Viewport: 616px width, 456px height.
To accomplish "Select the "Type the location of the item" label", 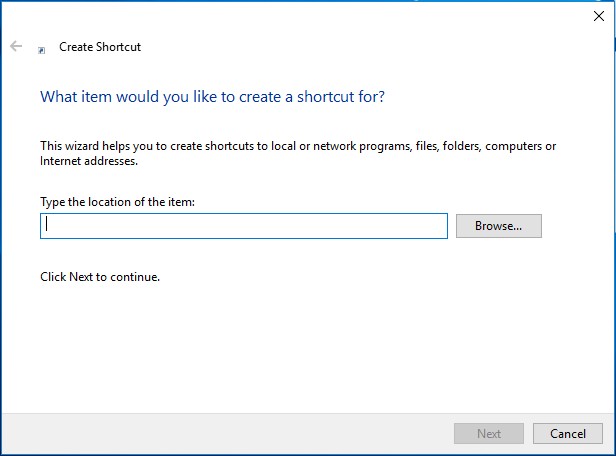I will (117, 202).
